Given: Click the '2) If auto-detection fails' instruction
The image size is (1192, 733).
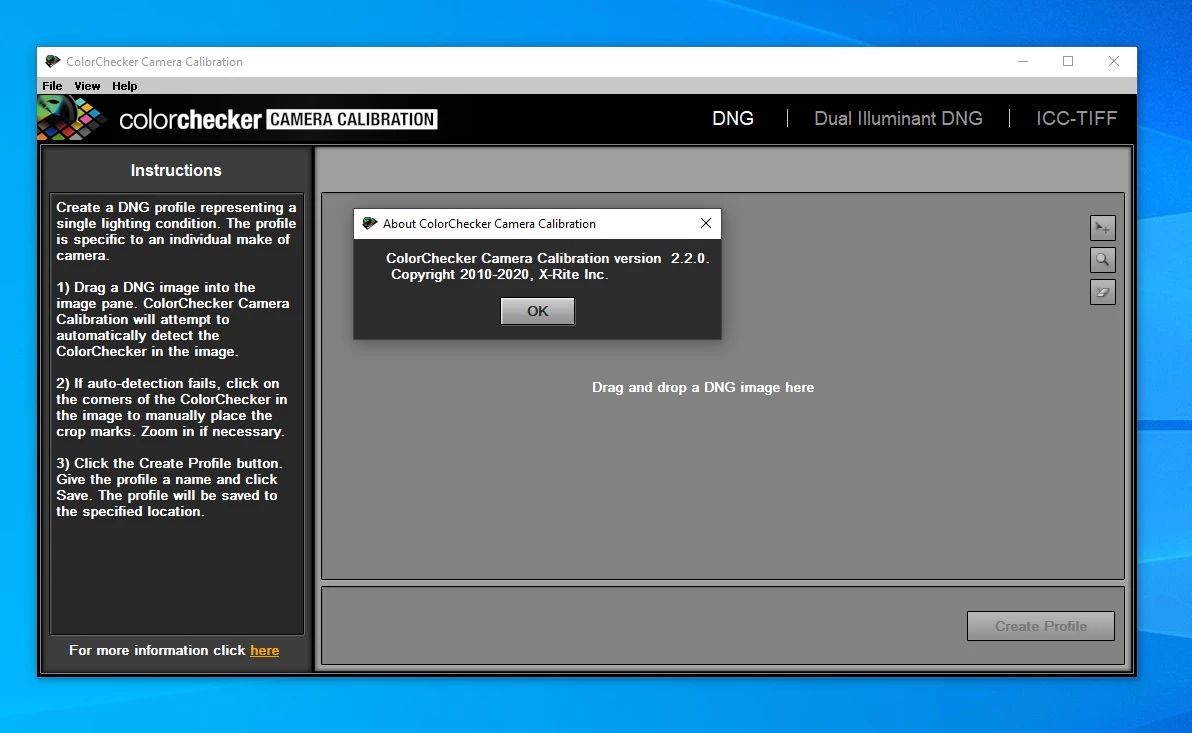Looking at the screenshot, I should pyautogui.click(x=172, y=408).
